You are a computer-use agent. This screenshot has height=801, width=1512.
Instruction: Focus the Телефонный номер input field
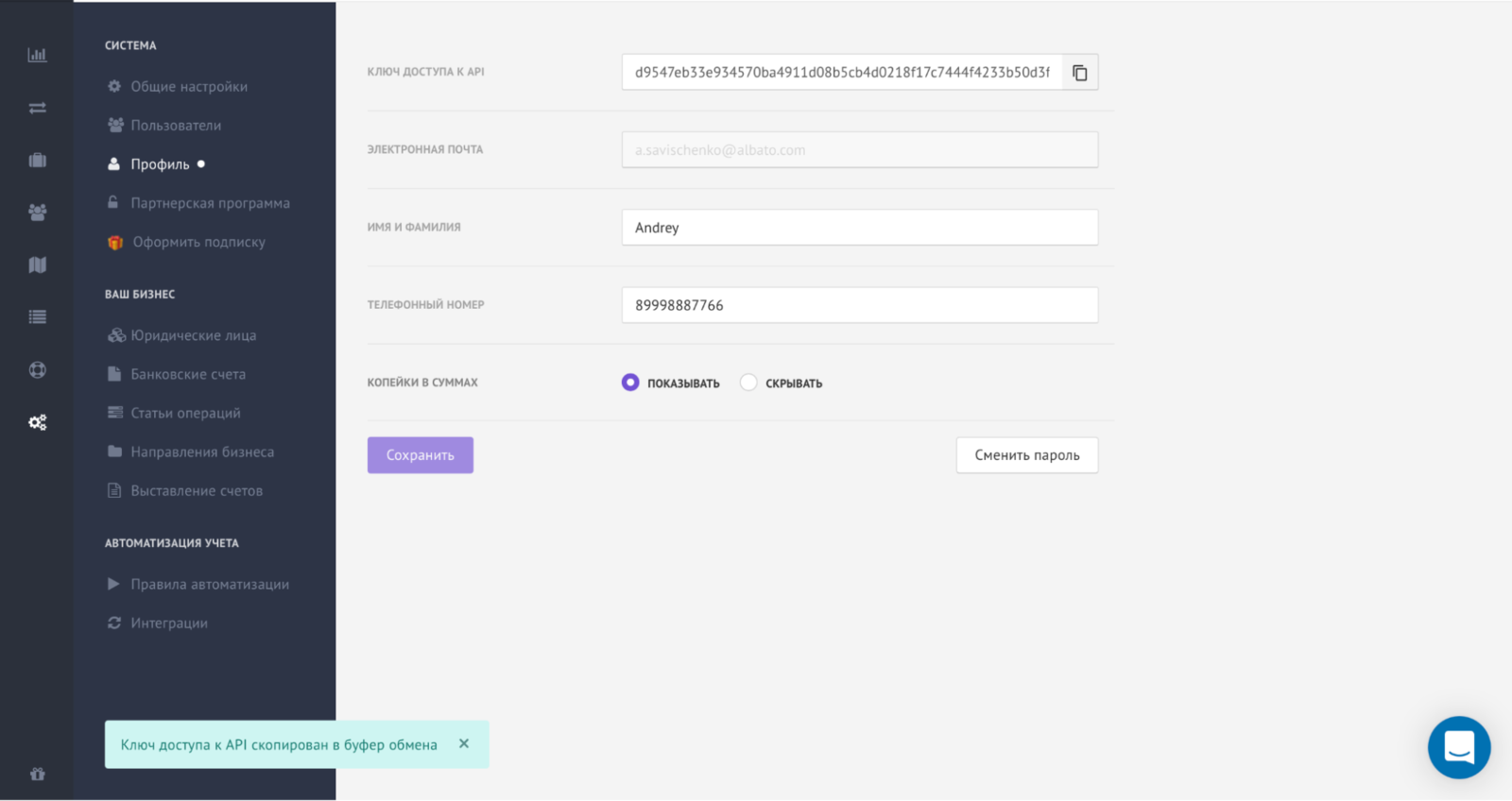pos(859,305)
